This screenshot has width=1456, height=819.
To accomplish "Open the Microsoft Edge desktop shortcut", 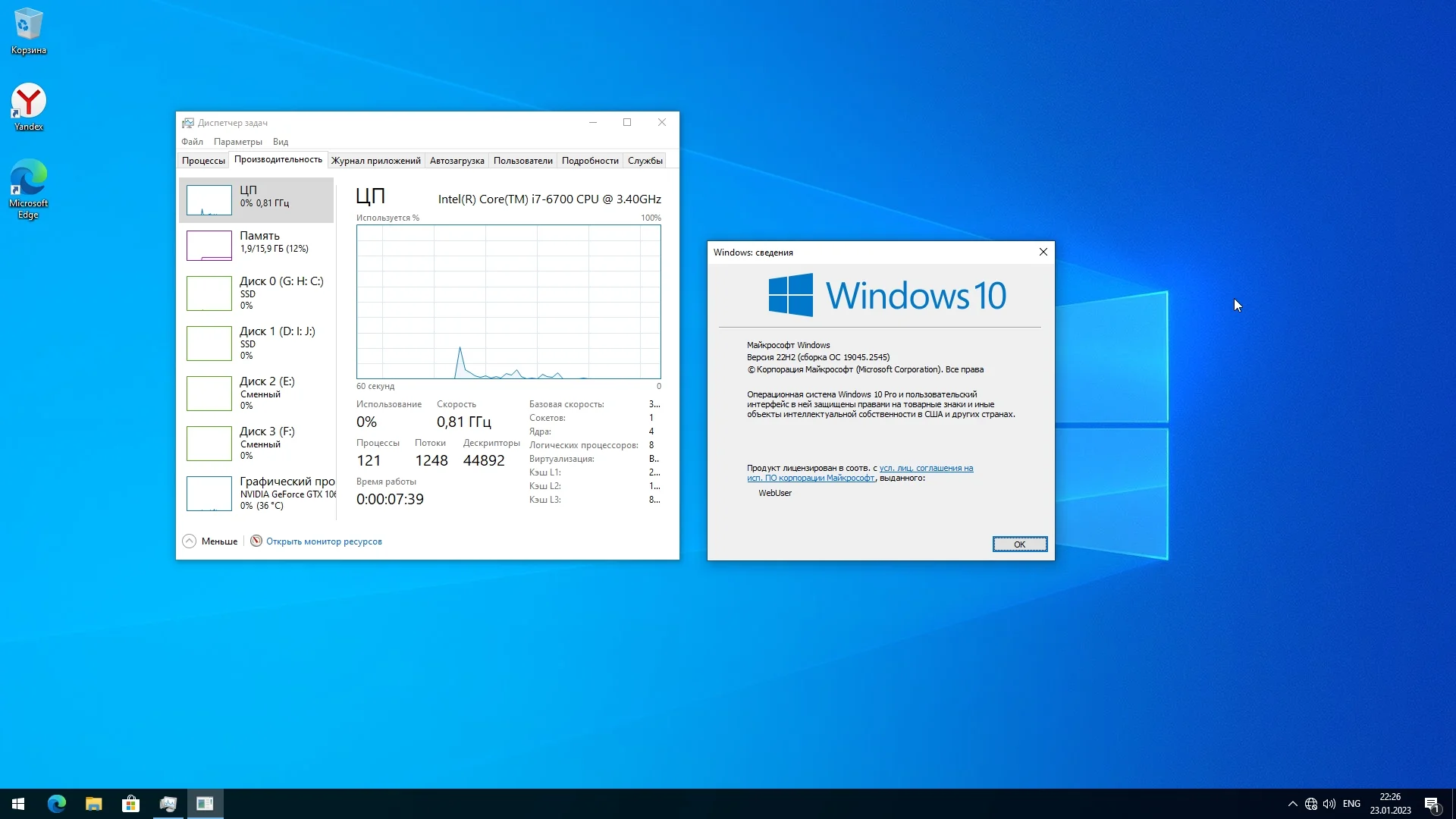I will [28, 186].
